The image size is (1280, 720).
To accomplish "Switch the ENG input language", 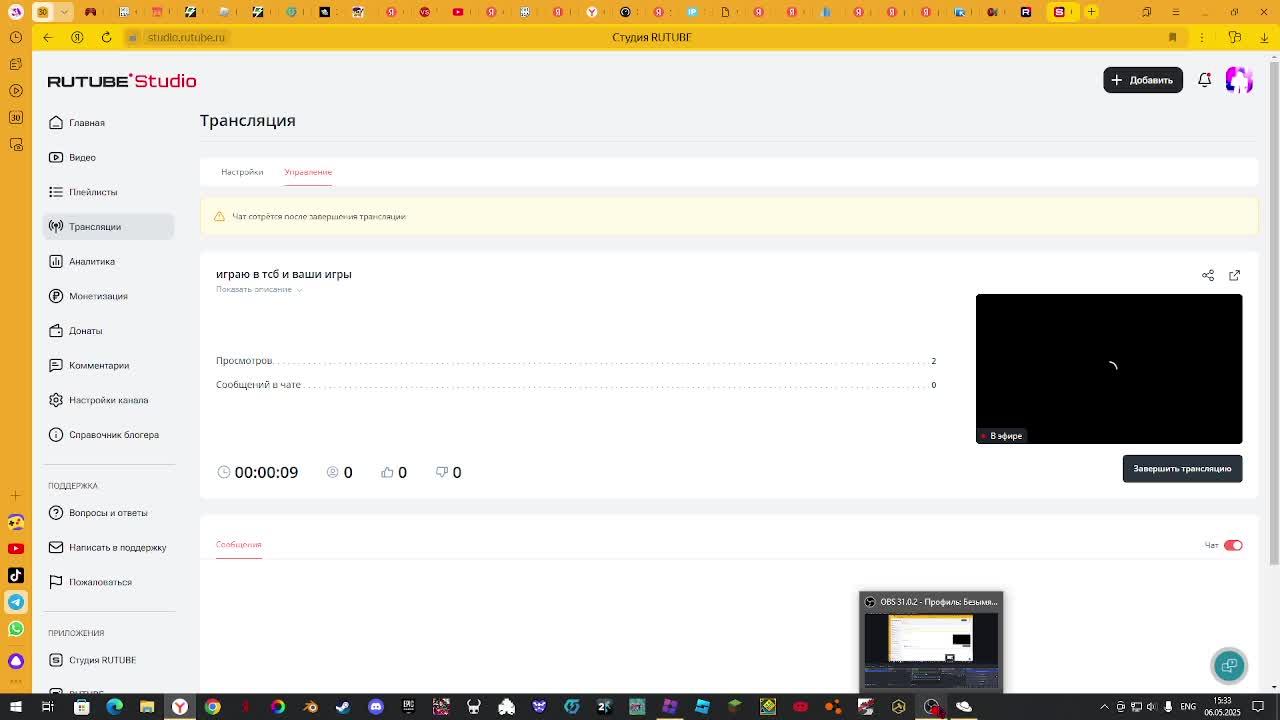I will pyautogui.click(x=1188, y=707).
